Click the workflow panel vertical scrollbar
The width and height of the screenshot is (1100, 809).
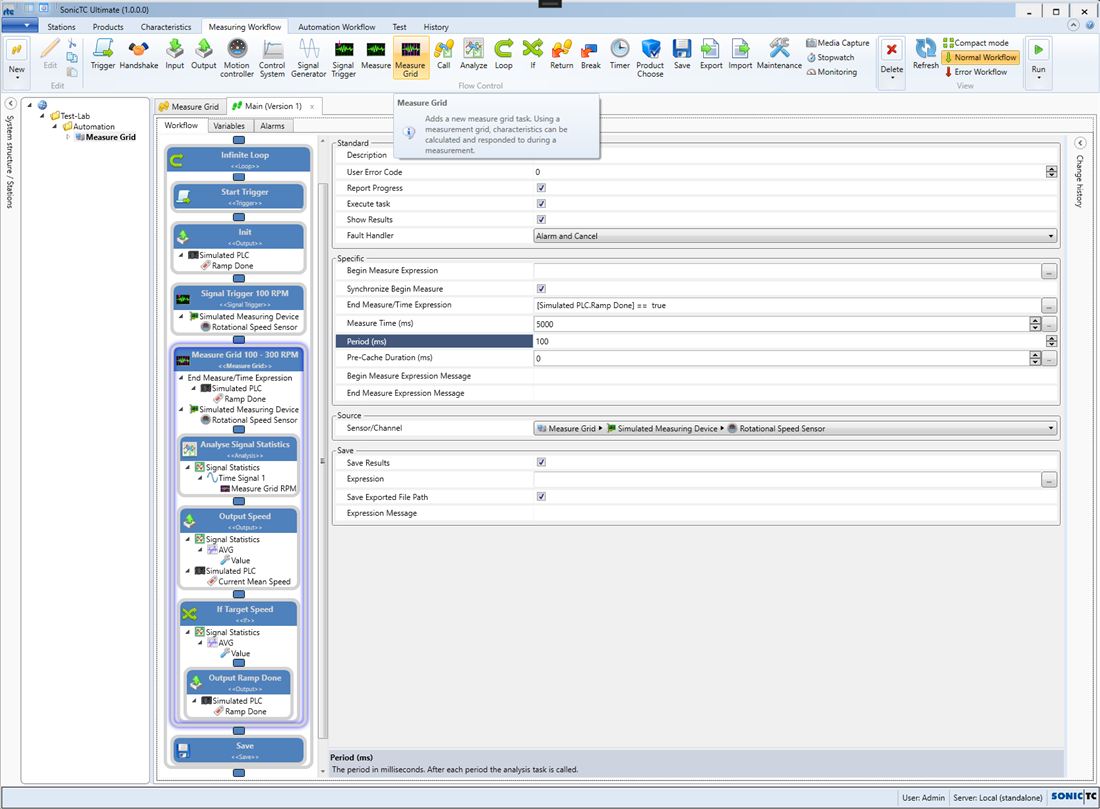tap(323, 460)
